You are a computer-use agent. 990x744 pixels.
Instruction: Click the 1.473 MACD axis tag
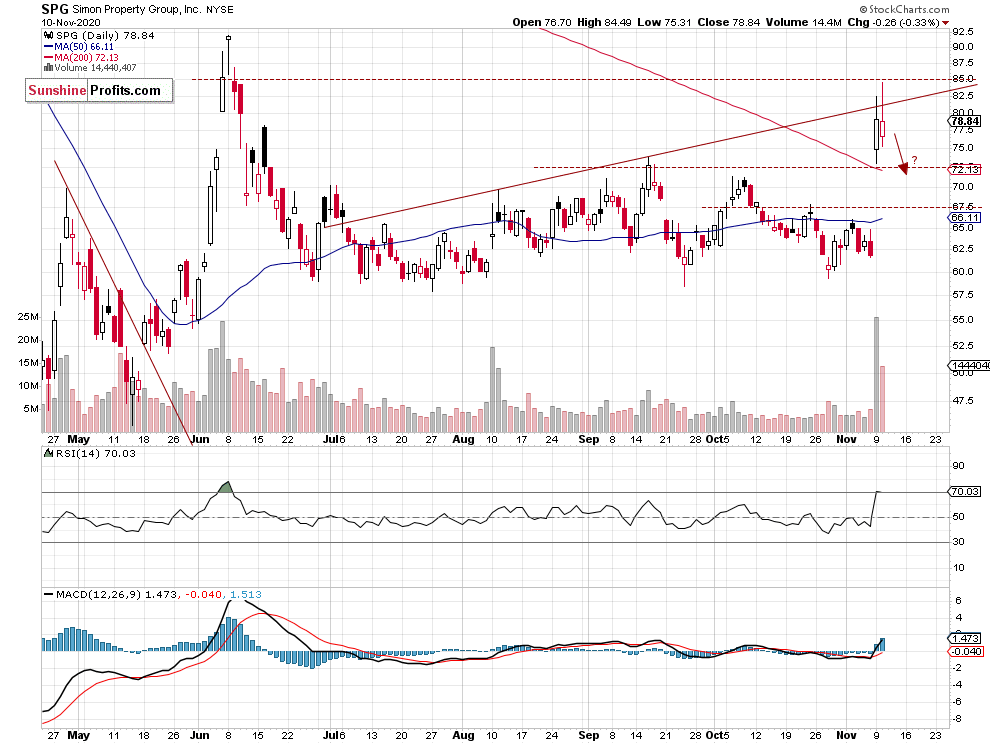(965, 639)
